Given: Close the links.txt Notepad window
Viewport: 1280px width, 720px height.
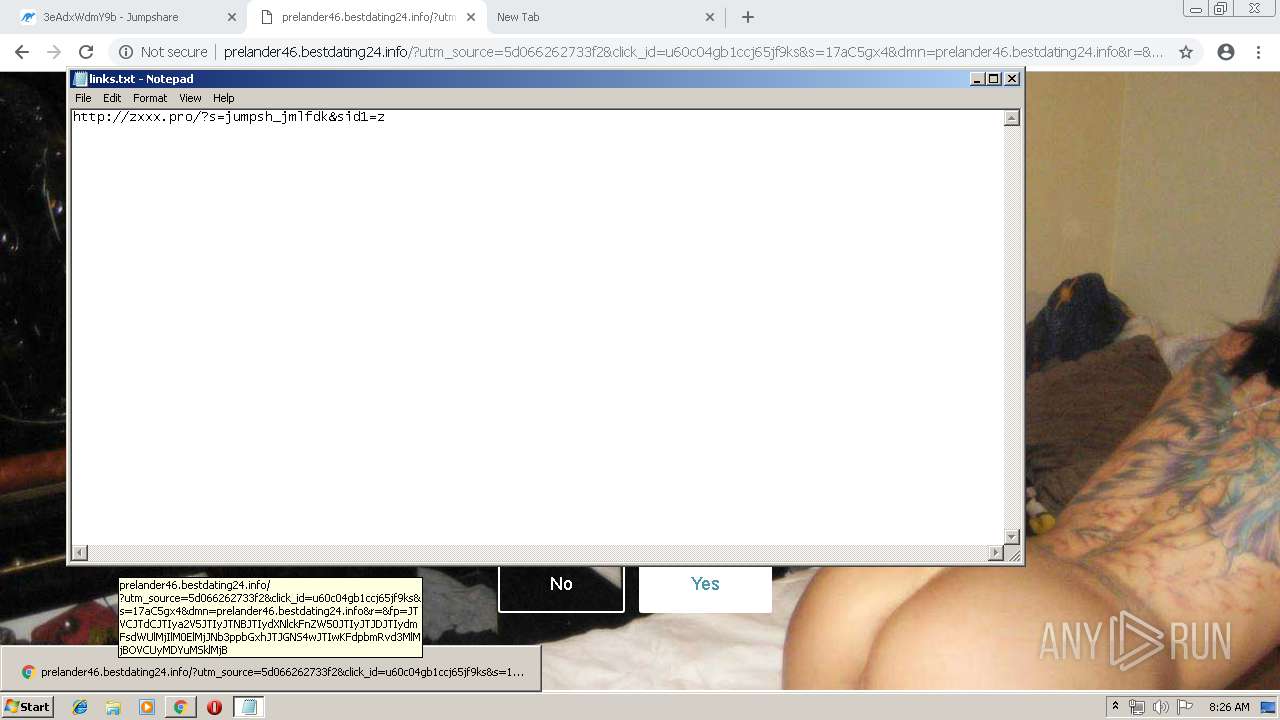Looking at the screenshot, I should 1012,79.
